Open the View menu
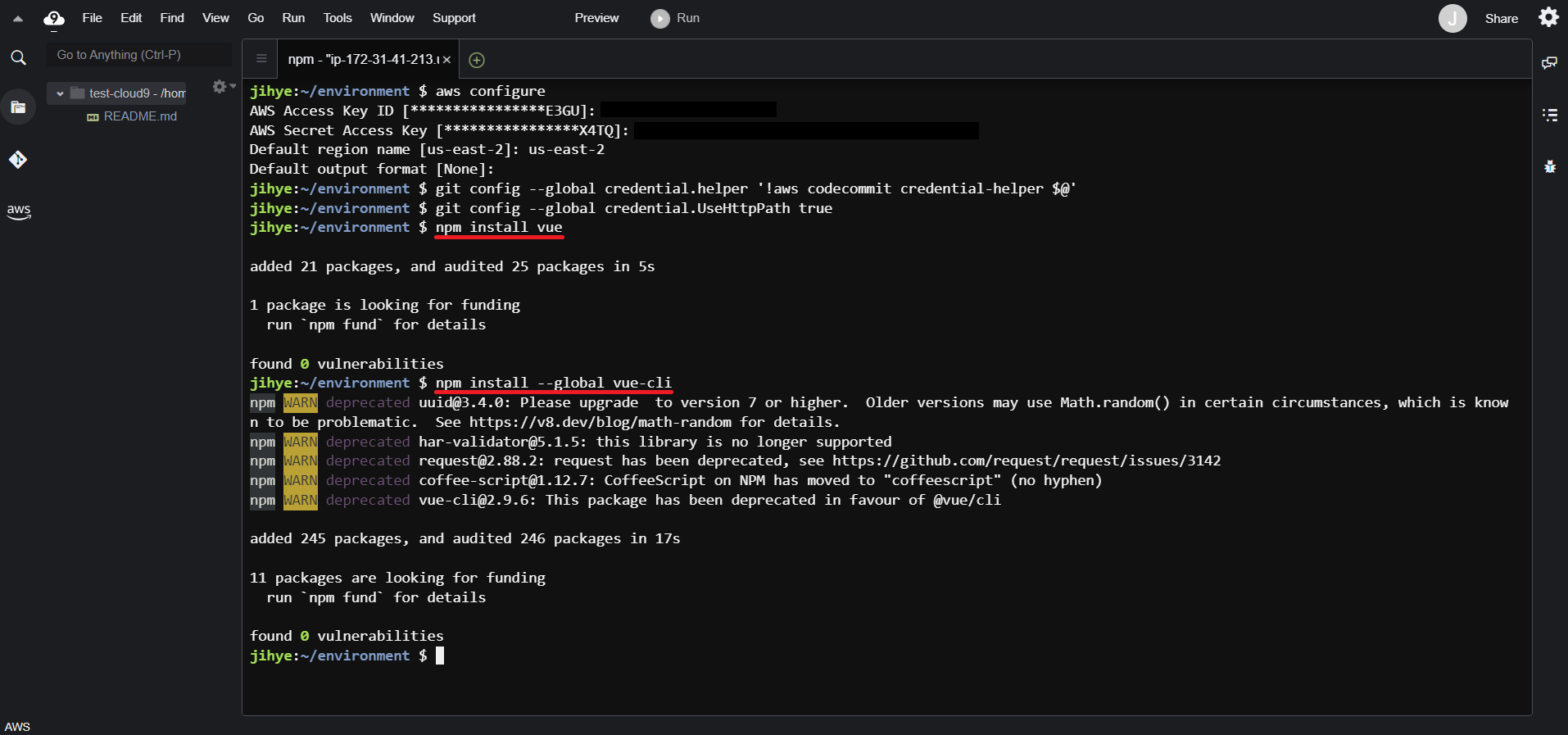Screen dimensions: 1568x735 pyautogui.click(x=215, y=18)
